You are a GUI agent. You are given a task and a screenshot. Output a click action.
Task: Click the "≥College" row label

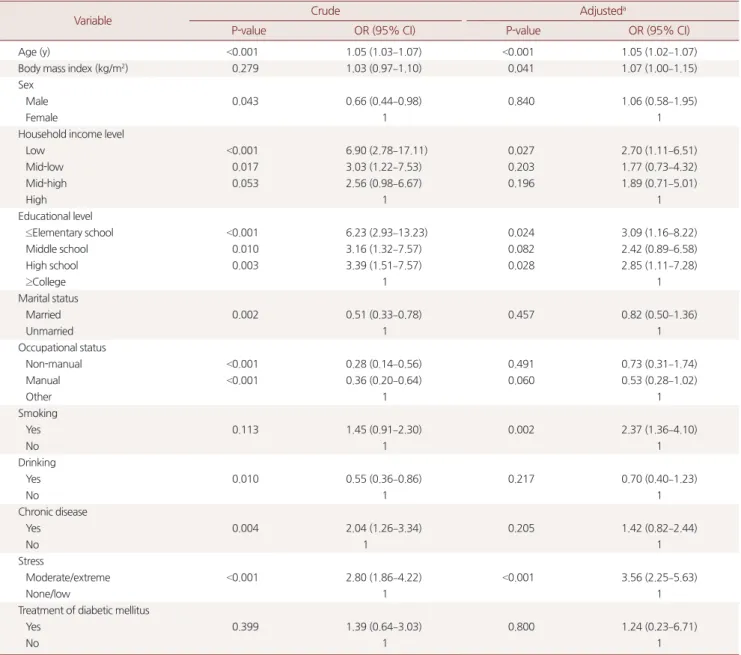tap(45, 282)
